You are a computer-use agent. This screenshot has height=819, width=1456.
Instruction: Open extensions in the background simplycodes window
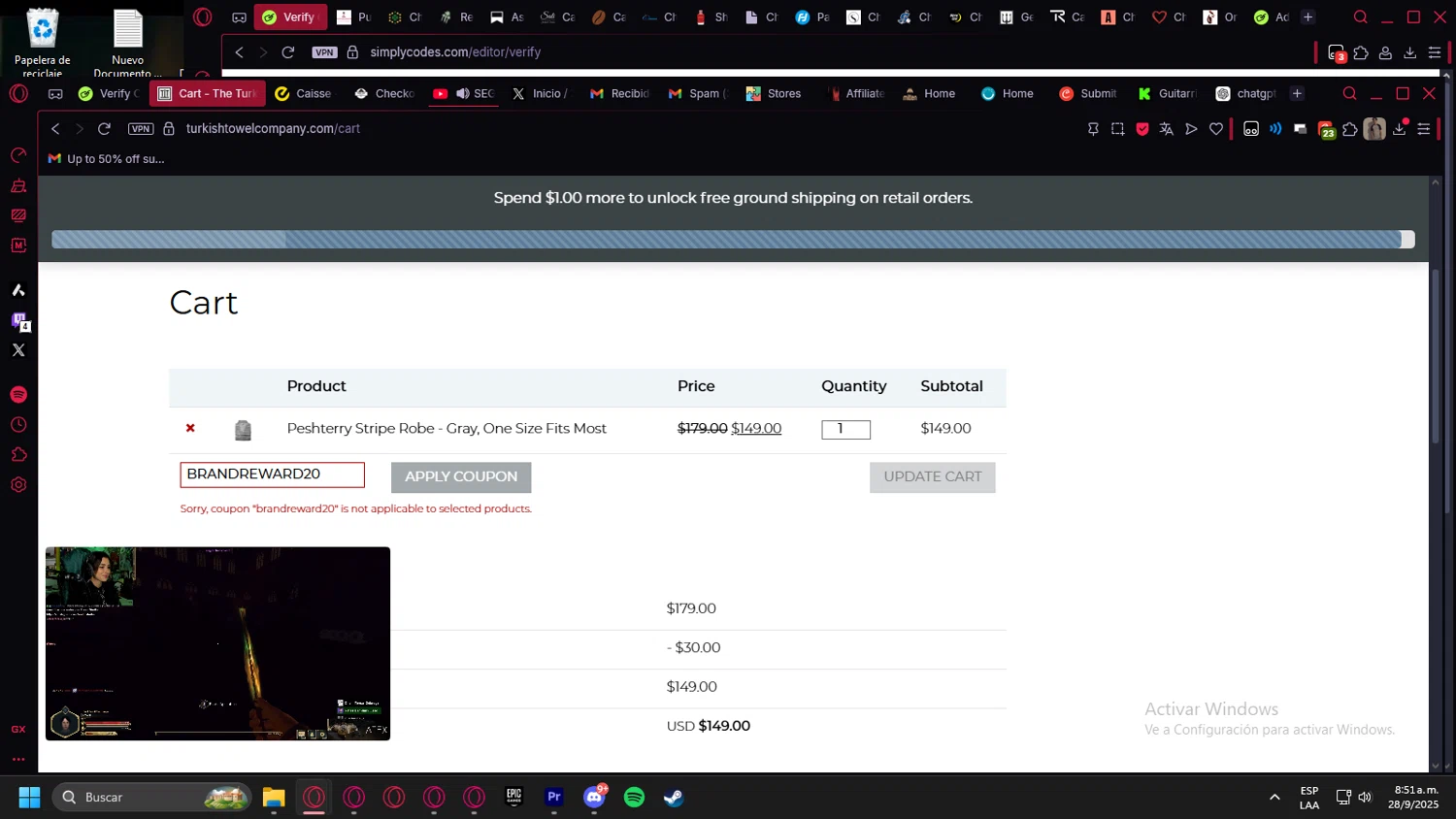(x=1361, y=52)
